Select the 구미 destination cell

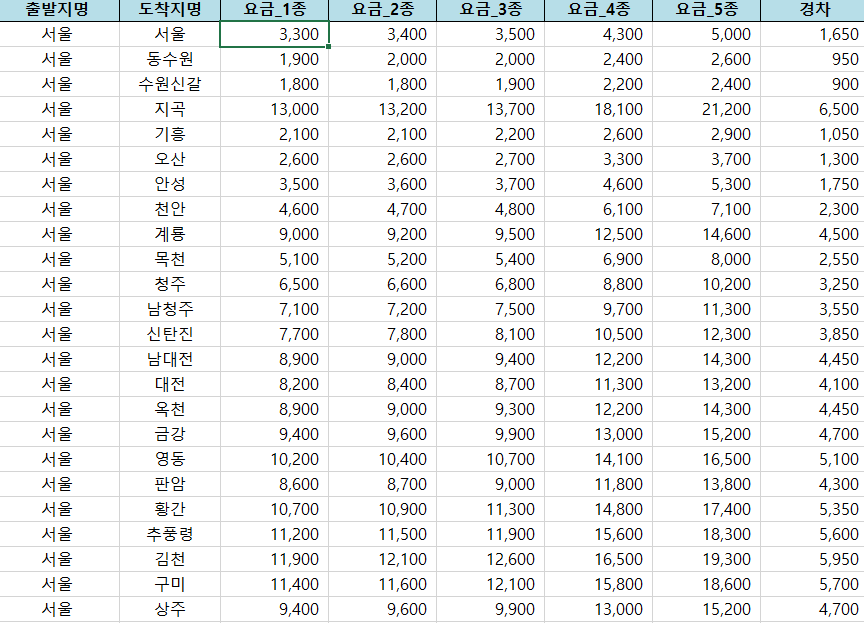170,584
